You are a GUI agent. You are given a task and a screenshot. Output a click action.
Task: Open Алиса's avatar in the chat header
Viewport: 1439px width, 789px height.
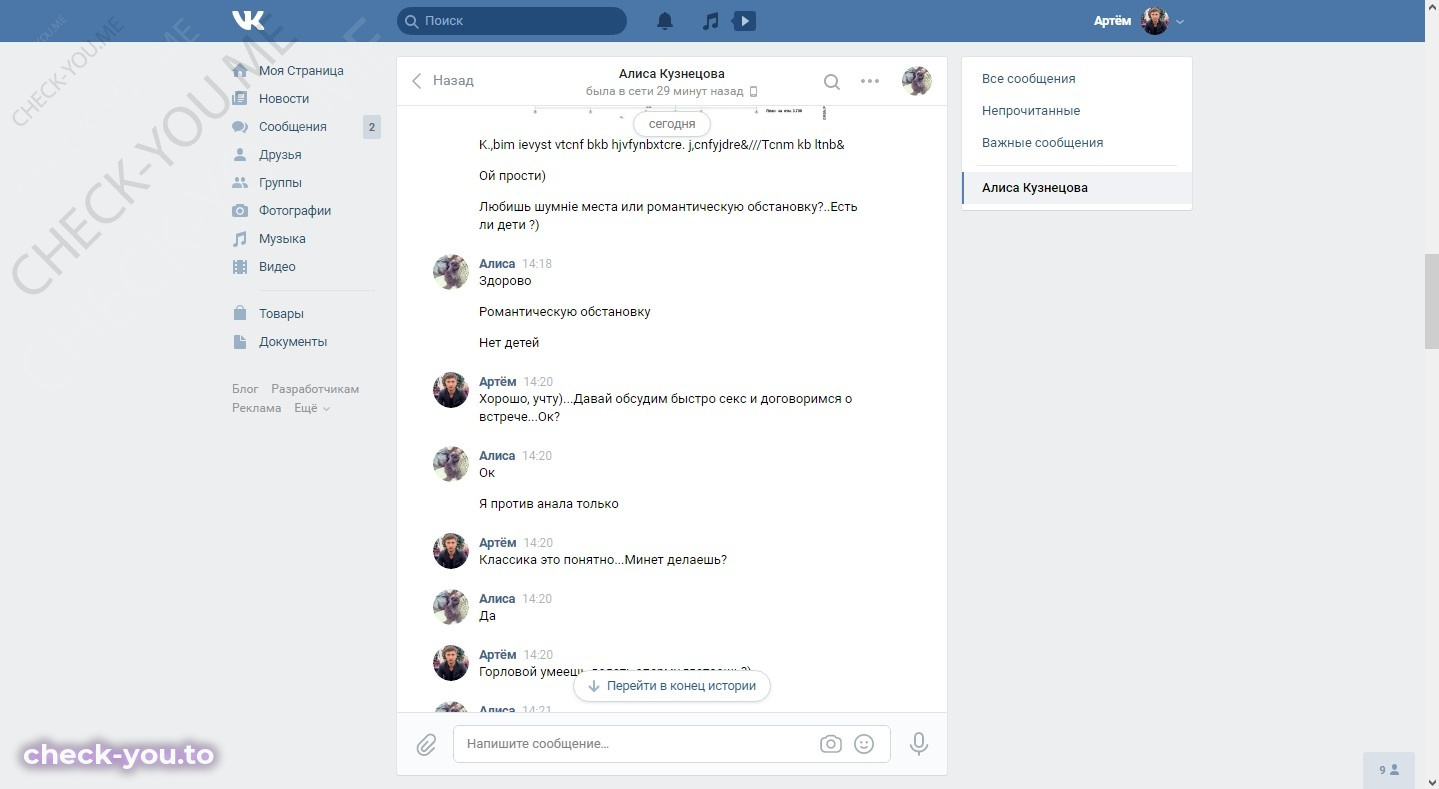coord(917,81)
